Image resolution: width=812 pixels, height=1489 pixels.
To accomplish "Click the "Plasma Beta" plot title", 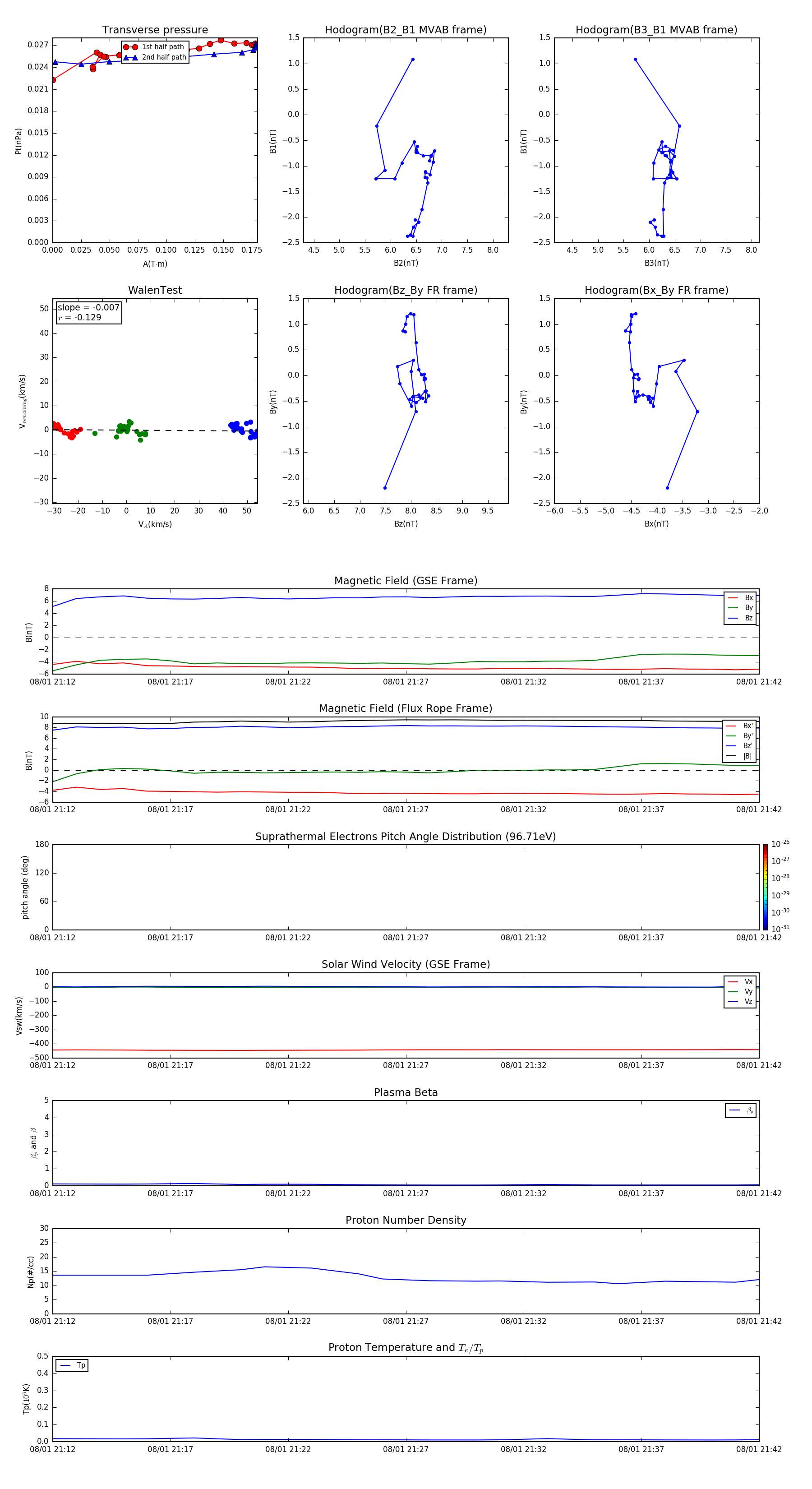I will tap(406, 1092).
